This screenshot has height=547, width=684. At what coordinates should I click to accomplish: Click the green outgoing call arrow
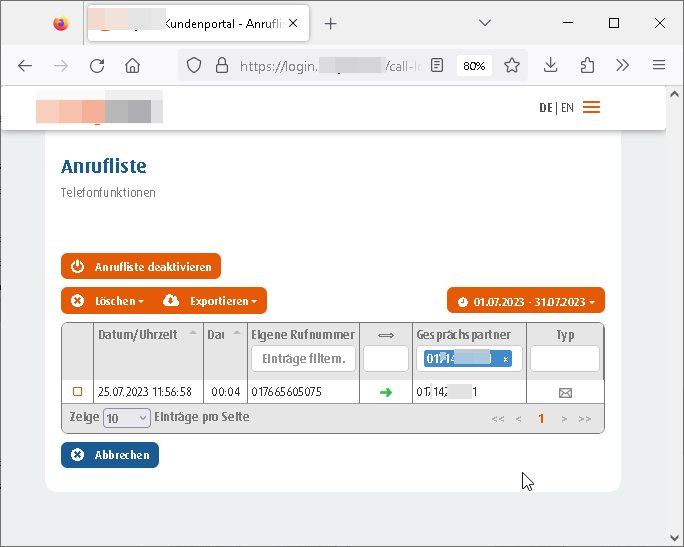[x=386, y=392]
